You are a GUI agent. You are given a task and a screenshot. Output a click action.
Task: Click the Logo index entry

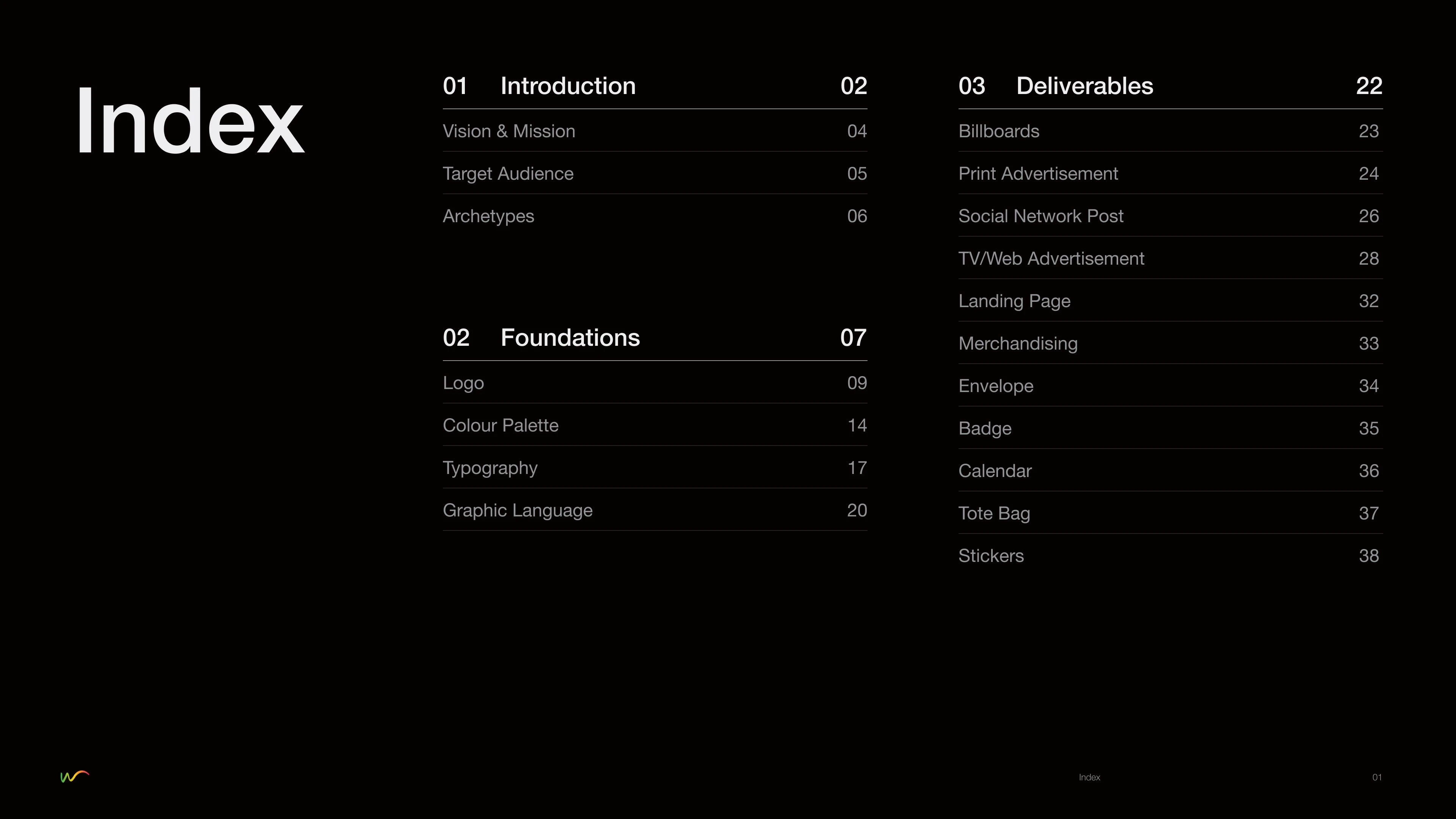coord(463,383)
